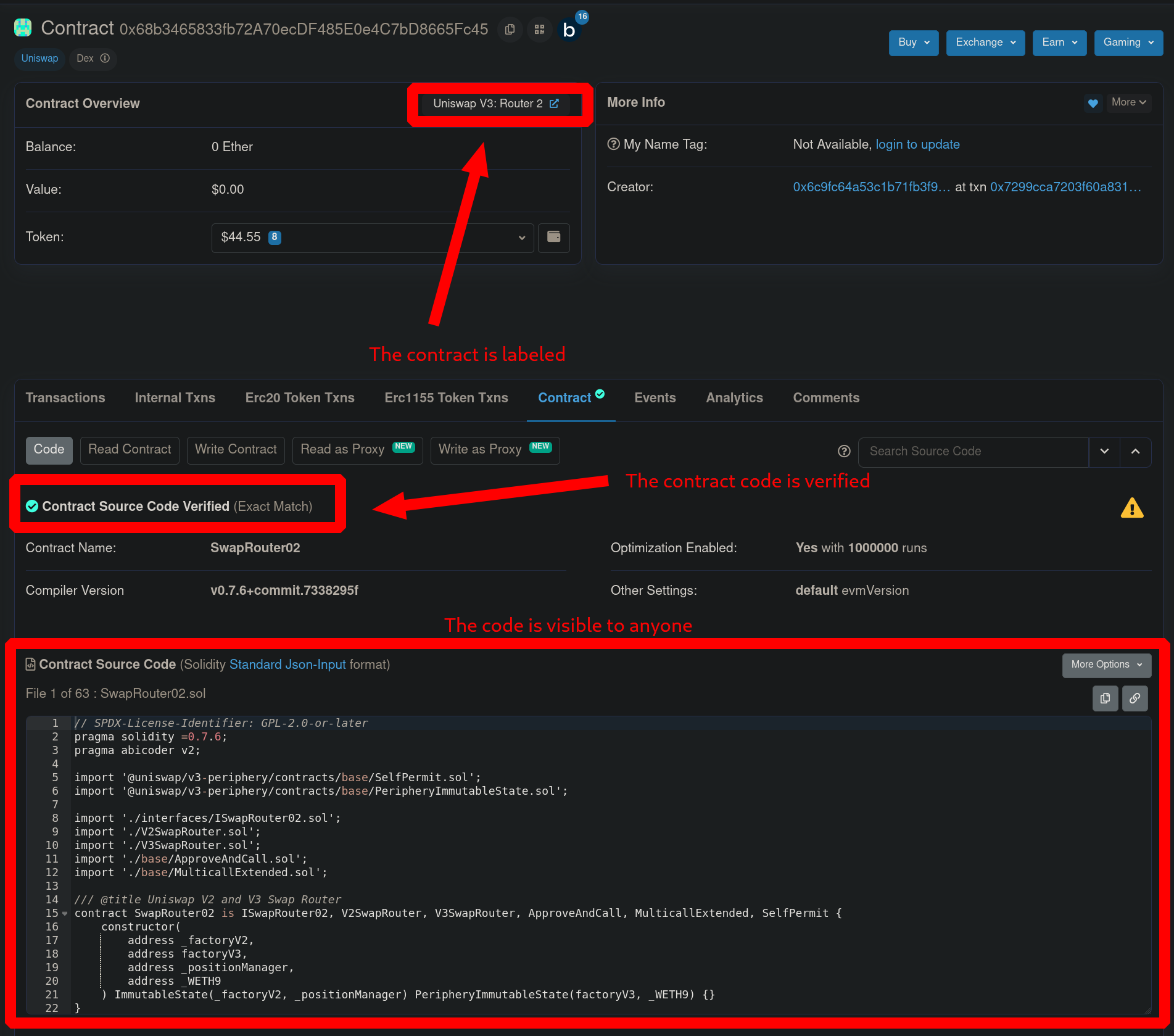Image resolution: width=1174 pixels, height=1036 pixels.
Task: Open the More Options dropdown
Action: [1106, 665]
